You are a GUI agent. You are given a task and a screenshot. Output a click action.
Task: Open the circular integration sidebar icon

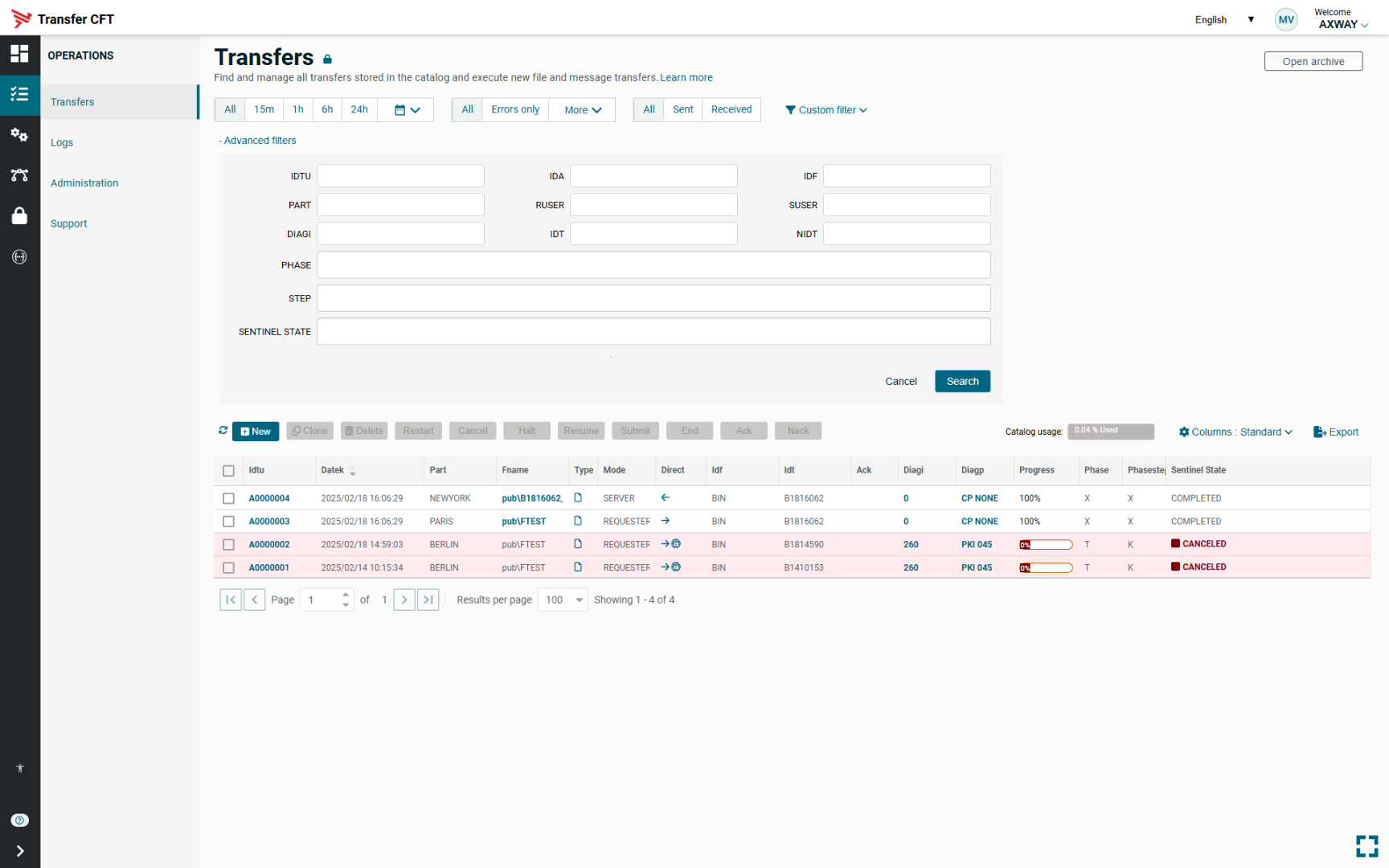(x=19, y=256)
